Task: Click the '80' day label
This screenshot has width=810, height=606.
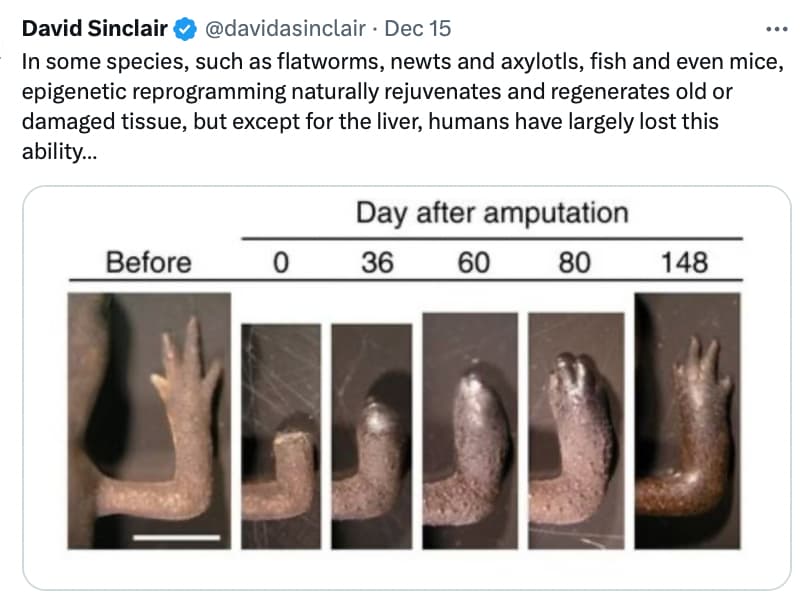Action: pyautogui.click(x=574, y=262)
